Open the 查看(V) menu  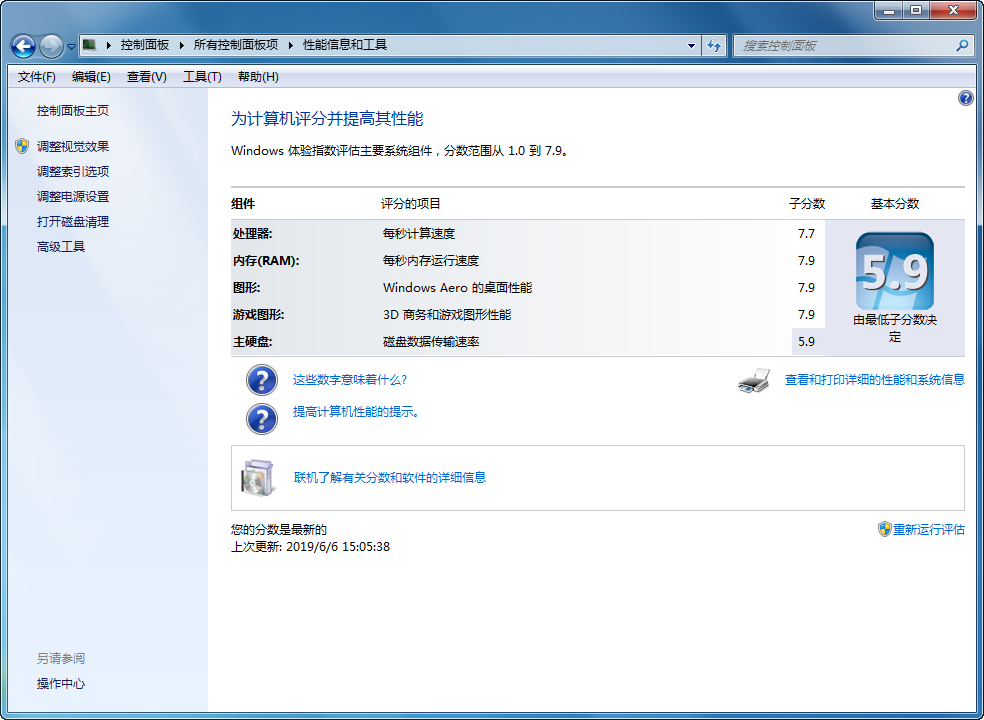(147, 77)
